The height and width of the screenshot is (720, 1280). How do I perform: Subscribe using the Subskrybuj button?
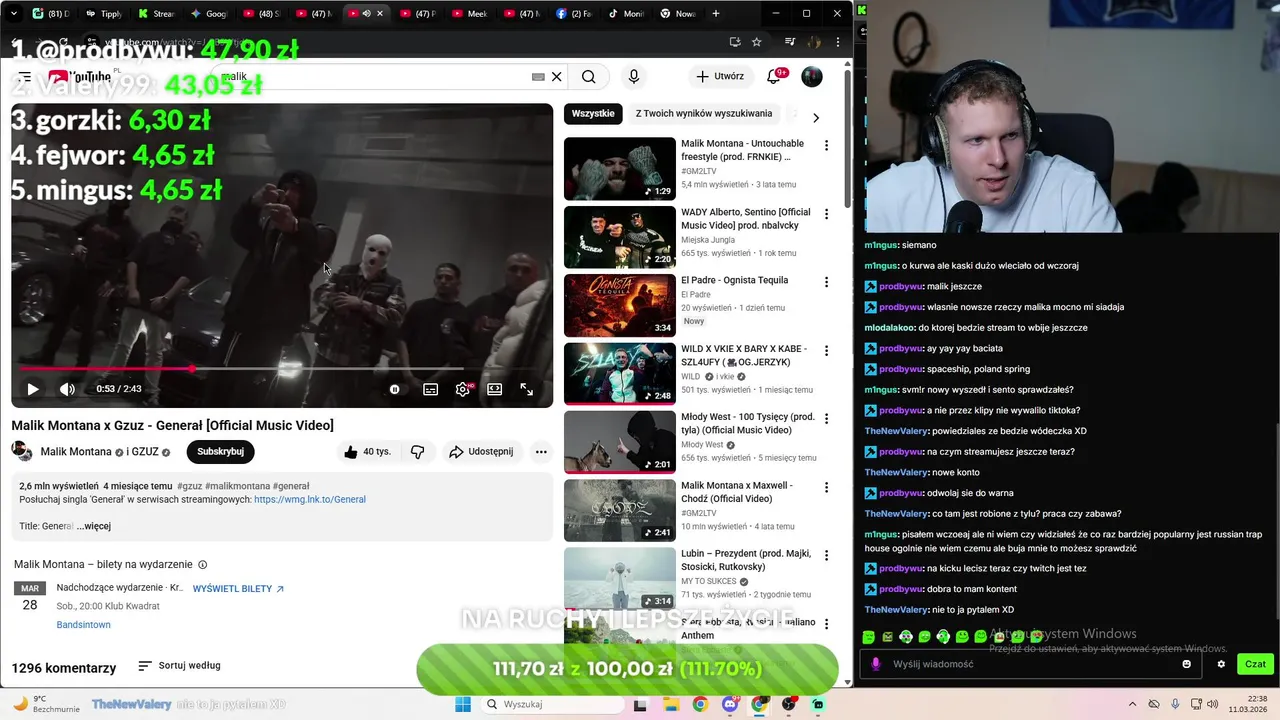tap(220, 452)
